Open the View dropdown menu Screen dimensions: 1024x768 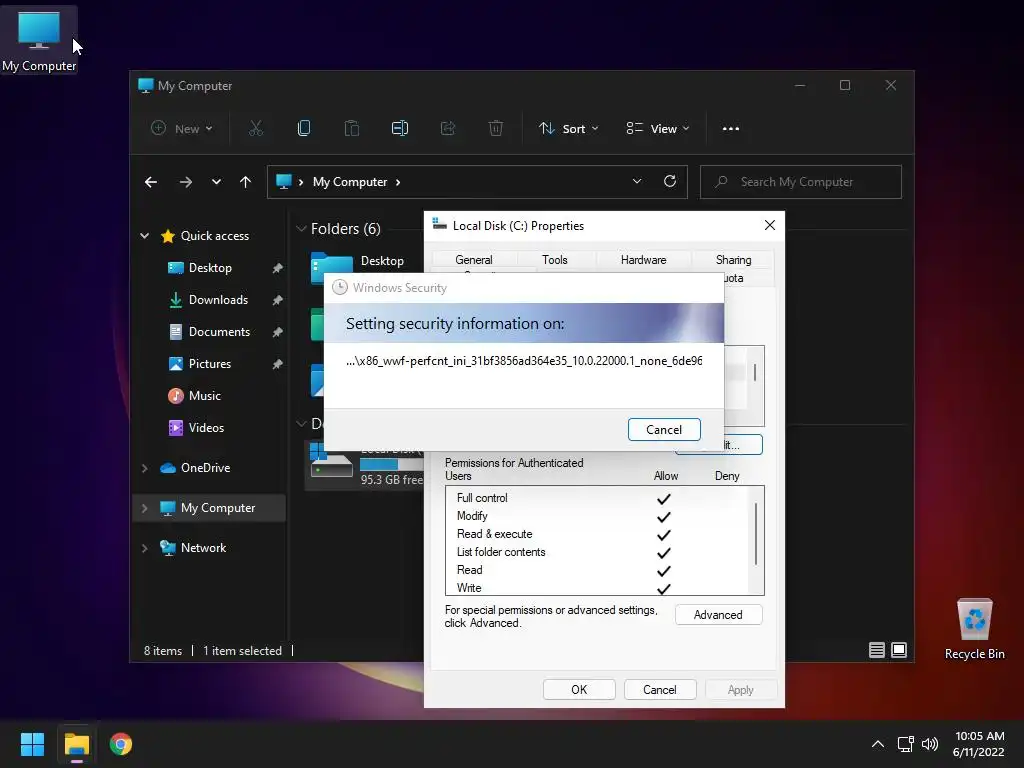658,129
